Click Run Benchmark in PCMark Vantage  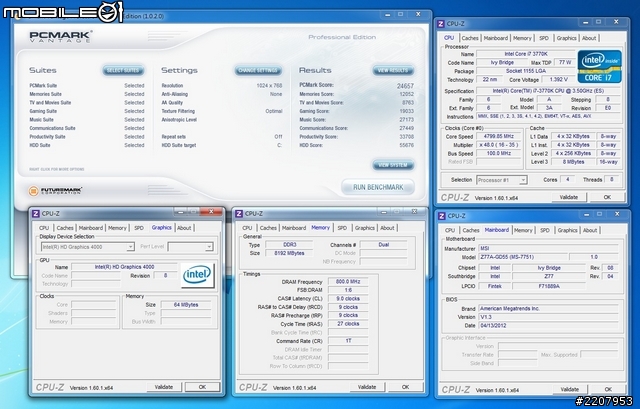tap(378, 187)
